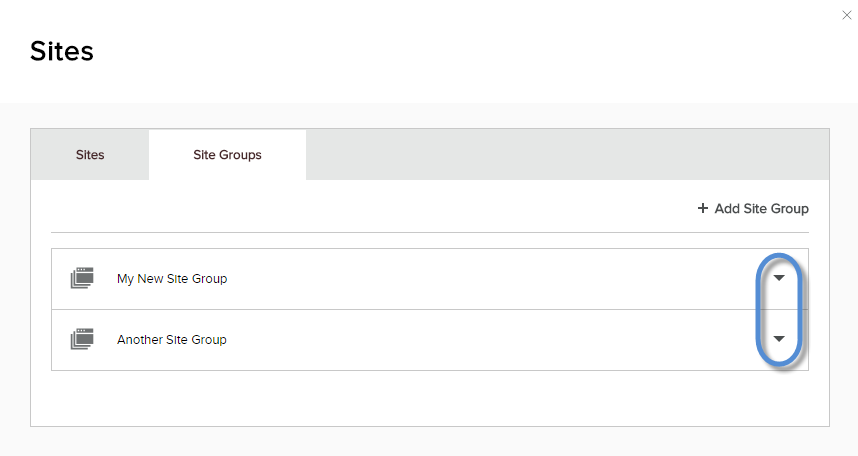This screenshot has width=858, height=456.
Task: Click blank space left of Add Site Group
Action: 370,209
